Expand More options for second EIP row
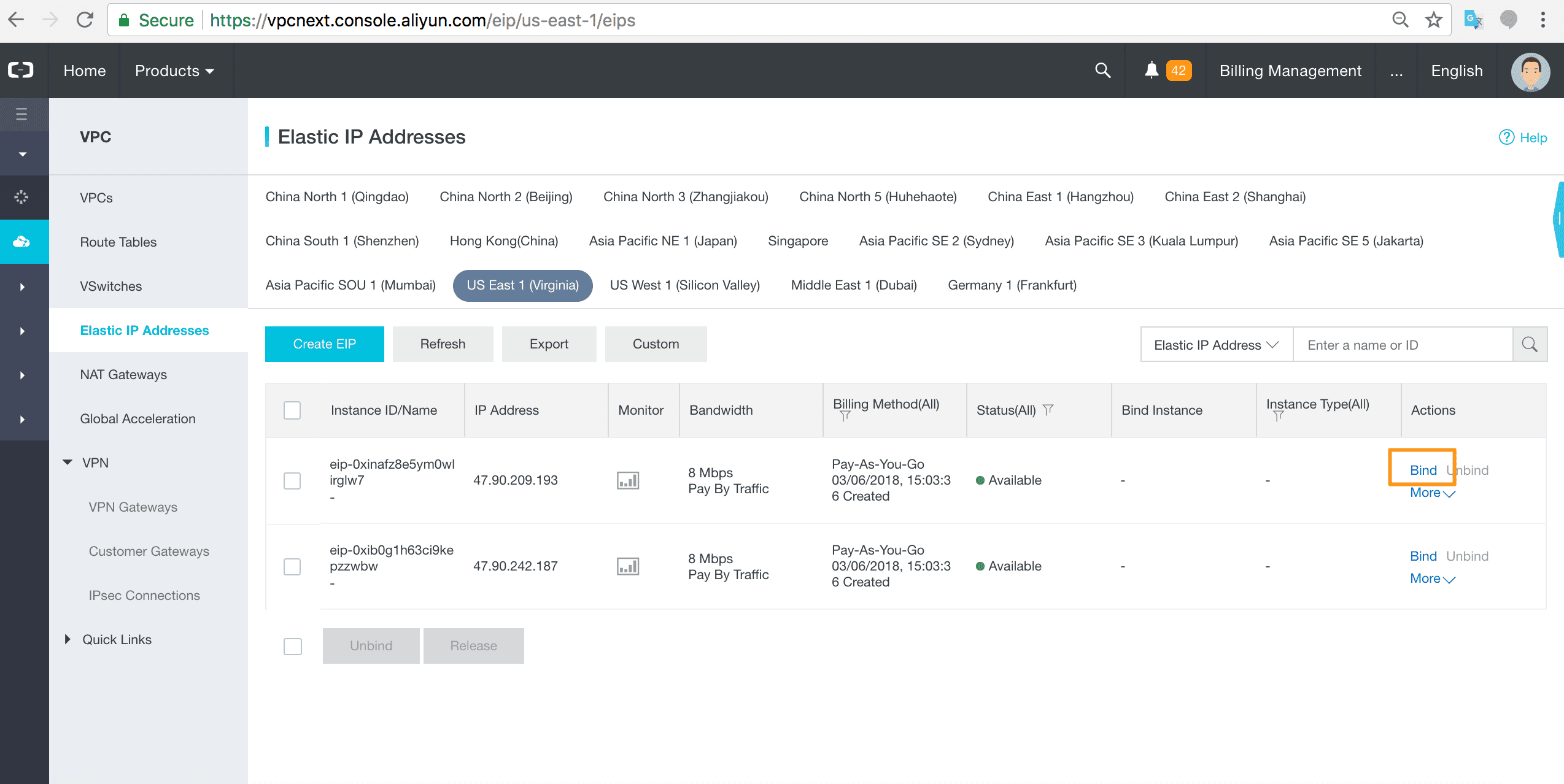The image size is (1564, 784). tap(1431, 578)
